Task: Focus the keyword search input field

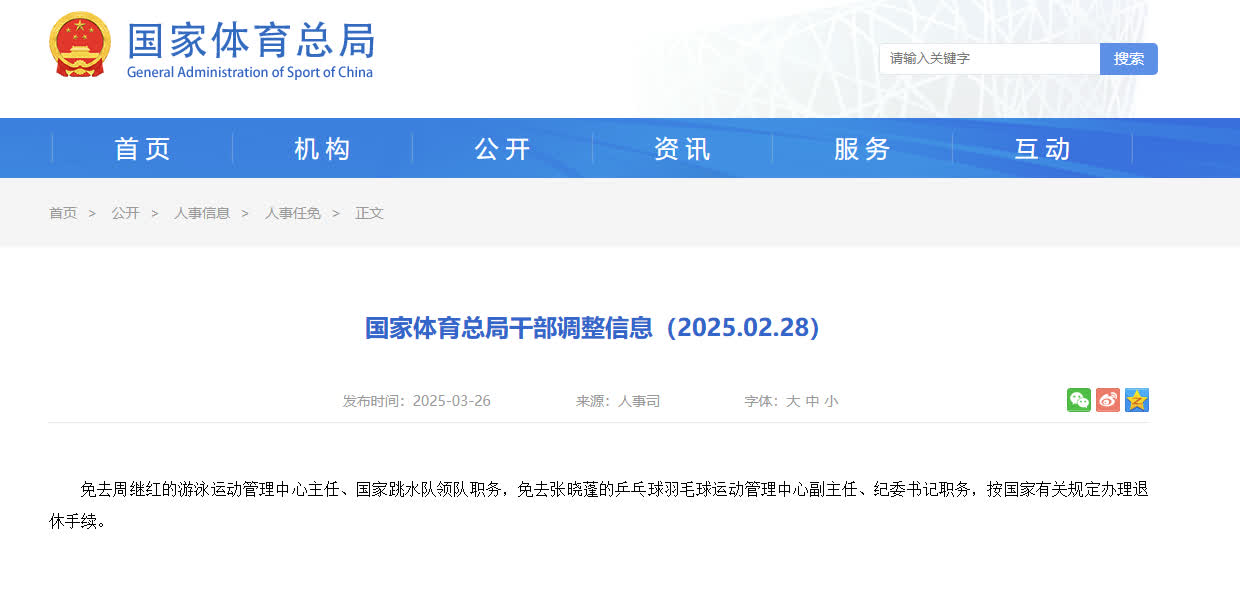Action: point(988,59)
